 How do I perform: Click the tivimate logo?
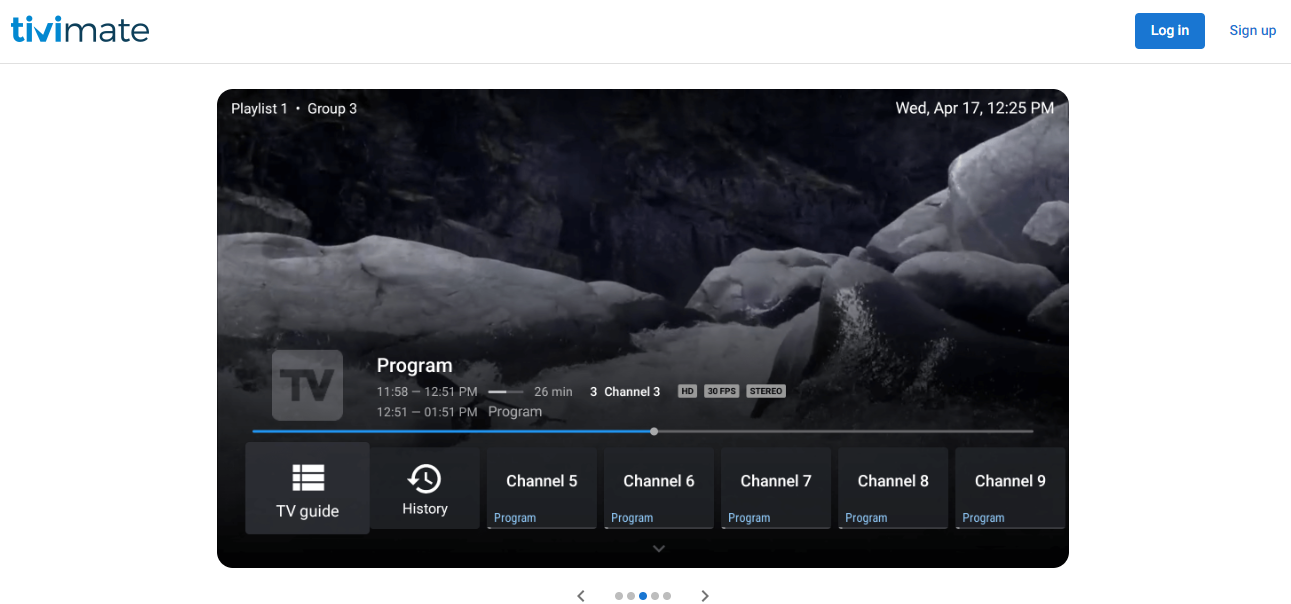(x=80, y=30)
